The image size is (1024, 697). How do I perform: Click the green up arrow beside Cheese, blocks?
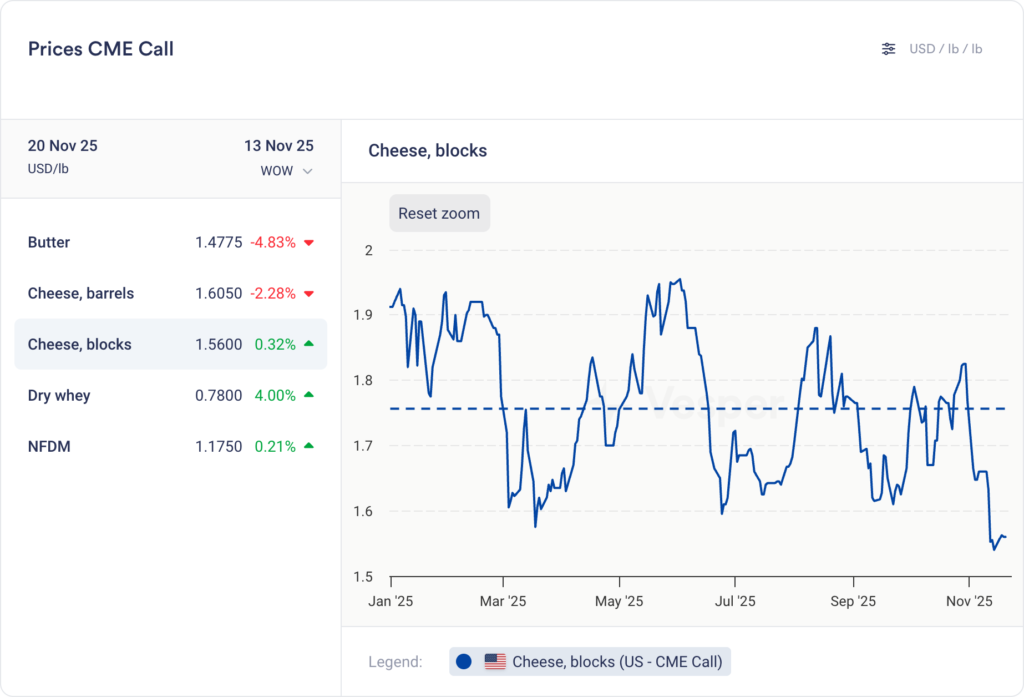(x=308, y=344)
